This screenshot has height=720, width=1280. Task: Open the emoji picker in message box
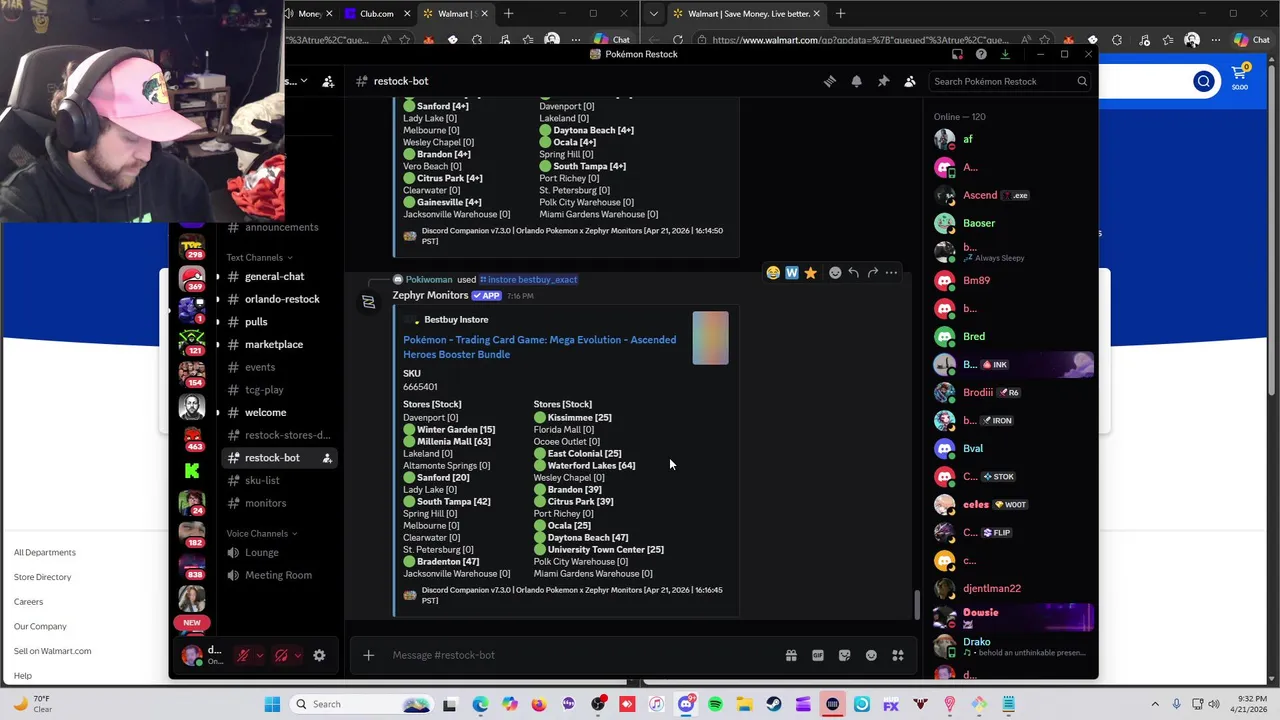pyautogui.click(x=871, y=655)
